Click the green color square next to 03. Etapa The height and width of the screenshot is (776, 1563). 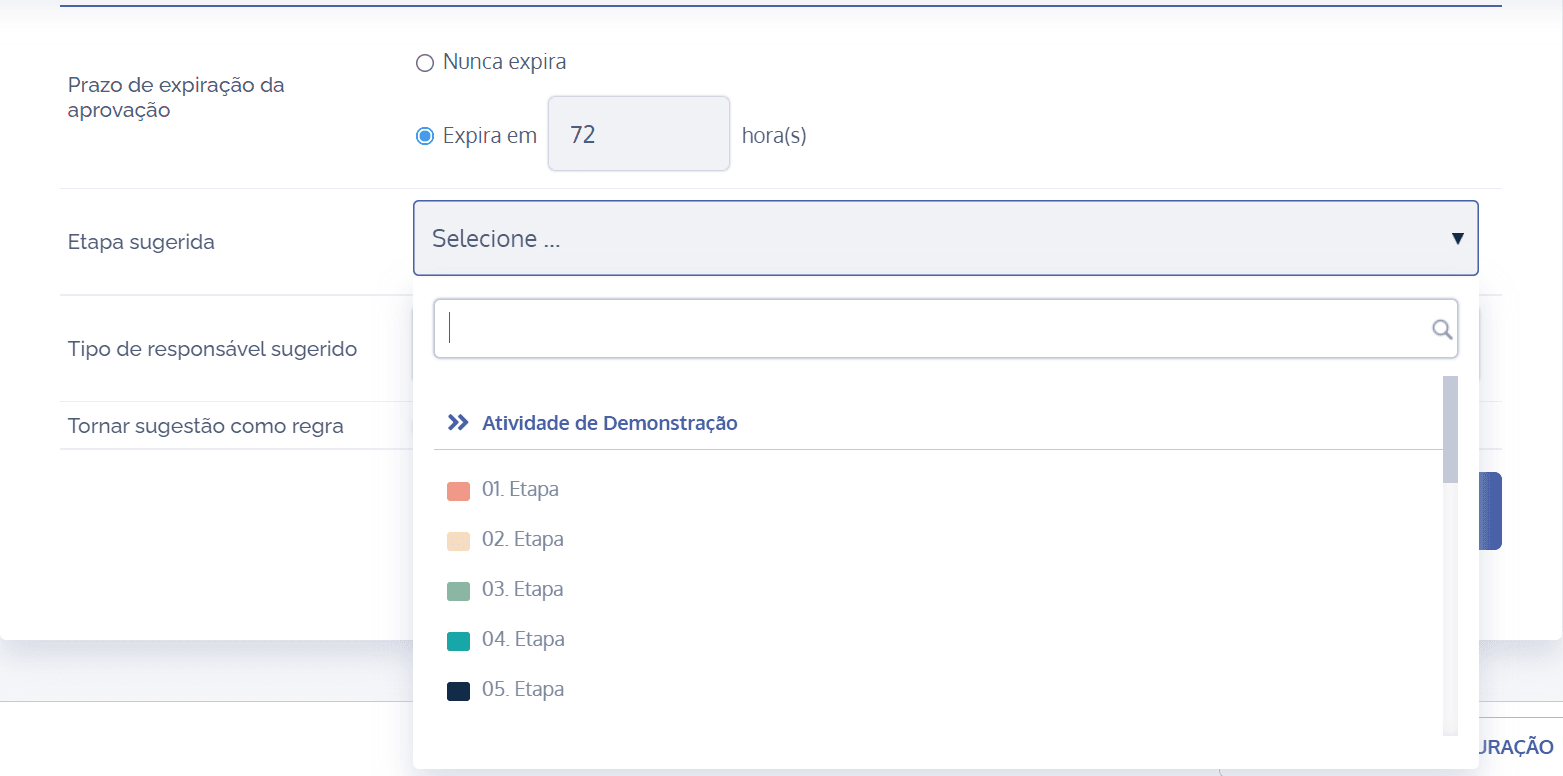coord(458,589)
